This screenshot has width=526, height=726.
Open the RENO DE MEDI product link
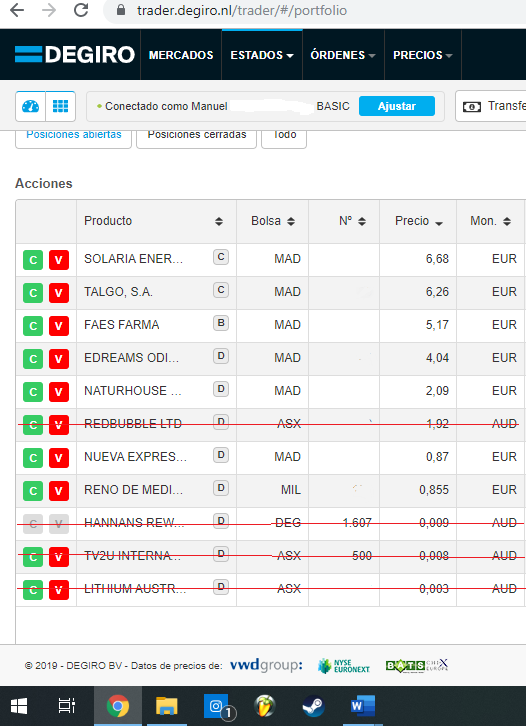(133, 490)
